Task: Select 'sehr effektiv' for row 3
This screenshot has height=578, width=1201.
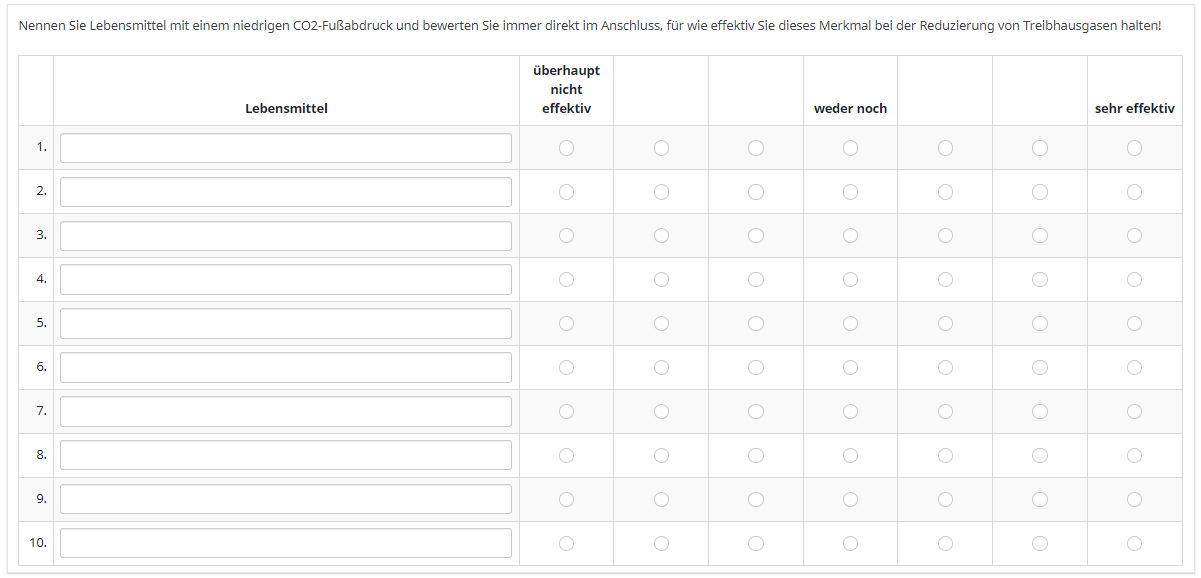Action: (x=1134, y=236)
